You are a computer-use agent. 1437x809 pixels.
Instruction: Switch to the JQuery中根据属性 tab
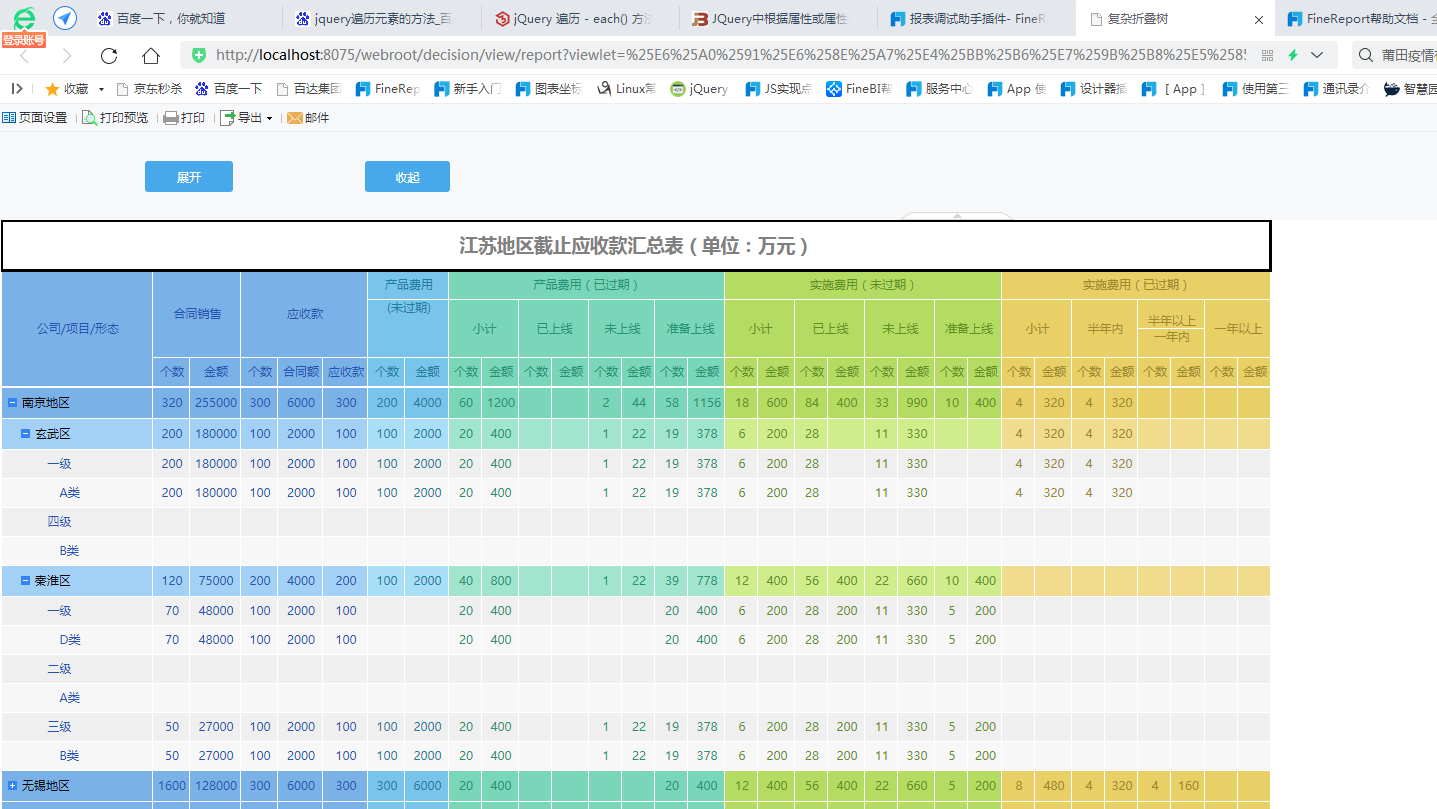777,19
